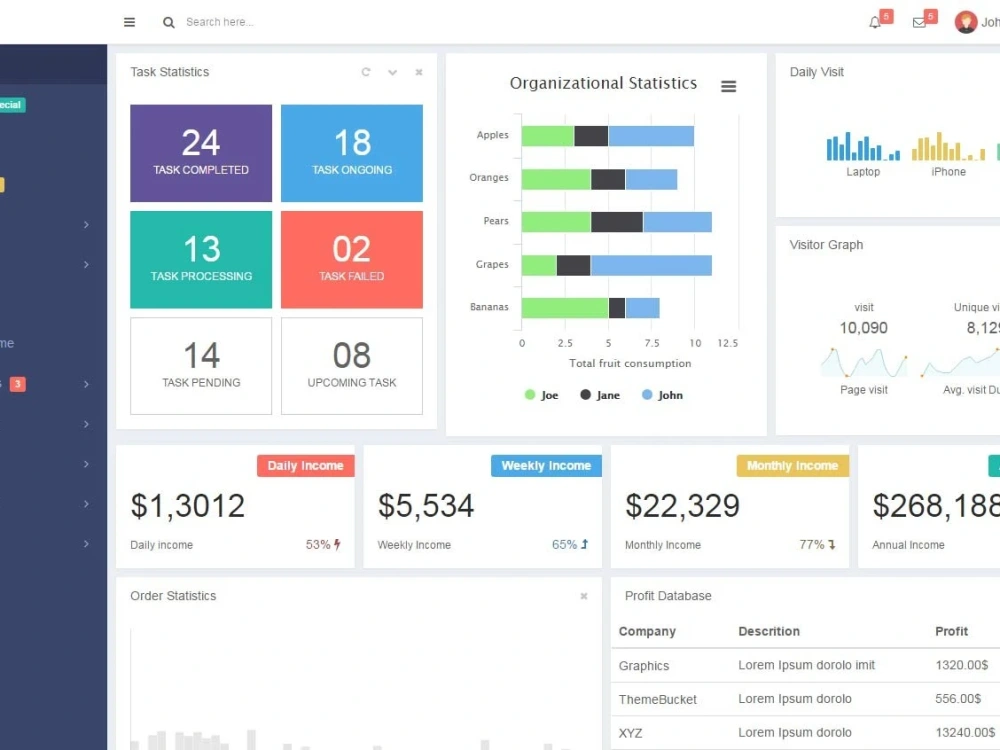Image resolution: width=1000 pixels, height=750 pixels.
Task: Toggle the Joe legend series
Action: (541, 395)
